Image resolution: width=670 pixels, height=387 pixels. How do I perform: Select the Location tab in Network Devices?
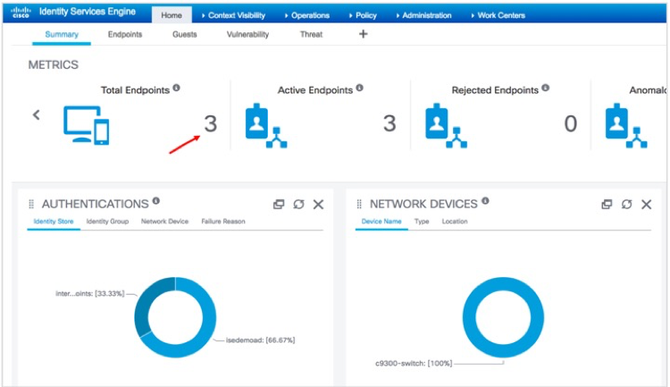(455, 221)
